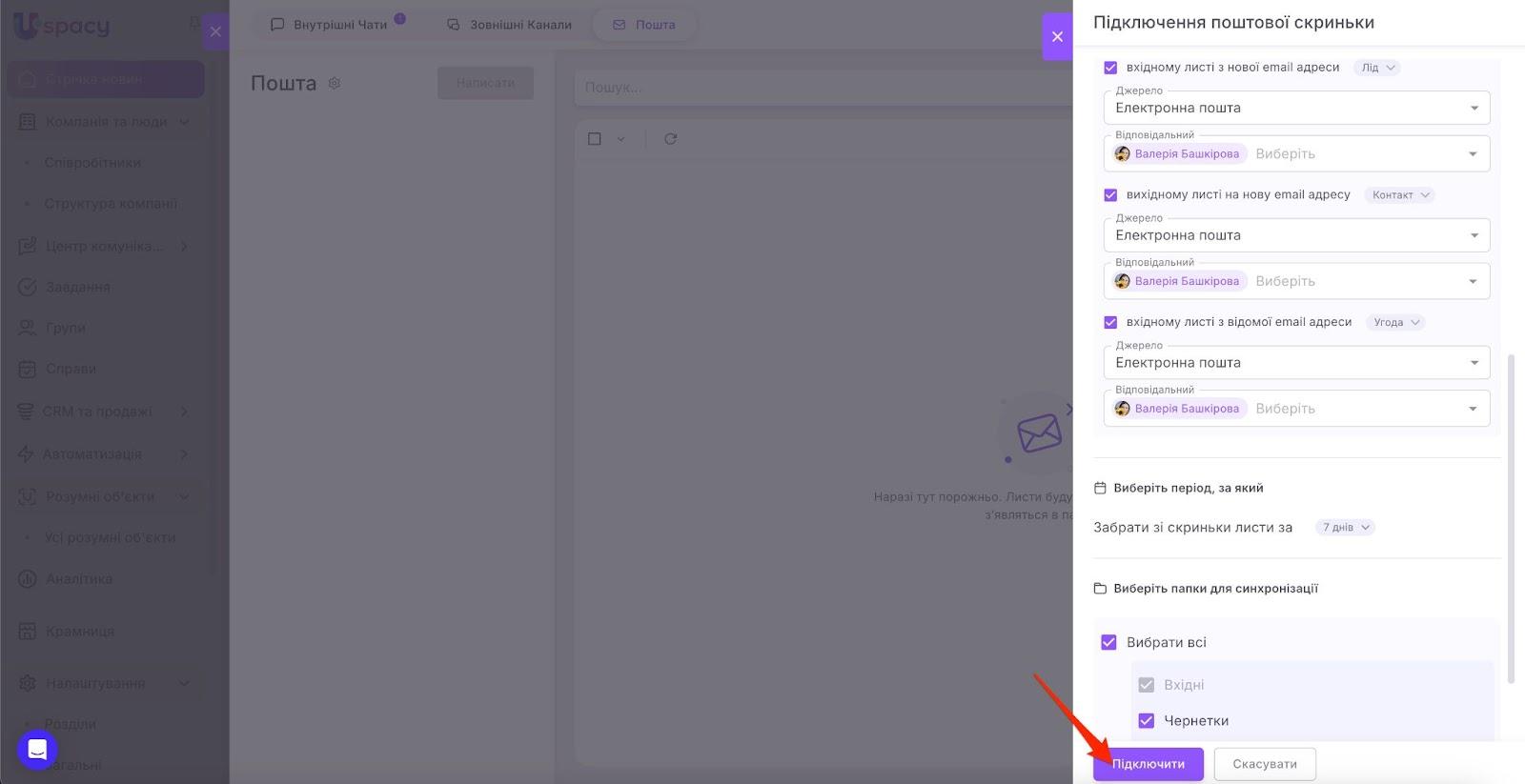This screenshot has width=1525, height=784.
Task: Open Співробітники in the sidebar
Action: (92, 163)
